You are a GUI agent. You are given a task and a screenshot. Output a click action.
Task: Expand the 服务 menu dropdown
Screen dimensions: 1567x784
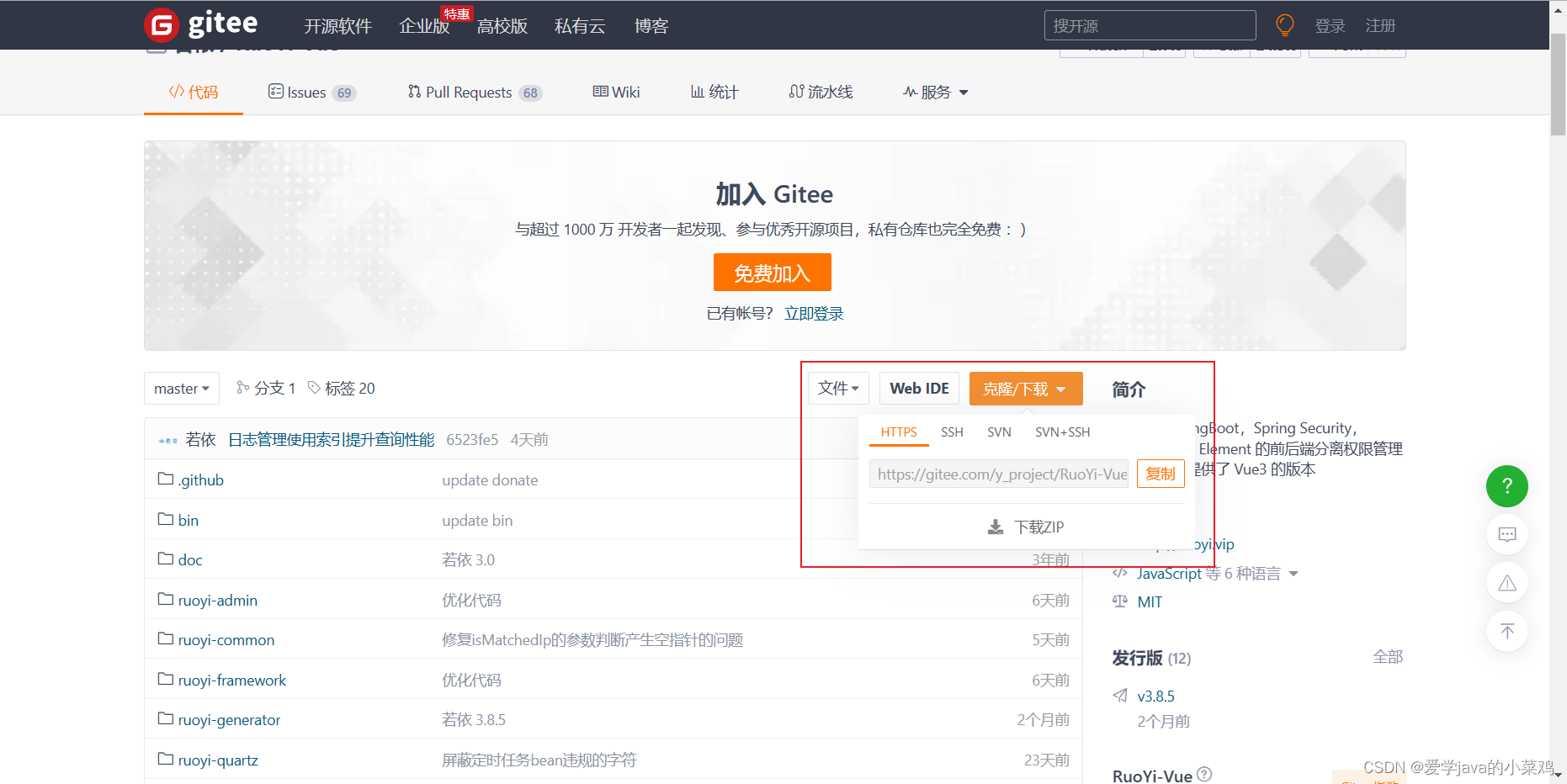[x=936, y=92]
